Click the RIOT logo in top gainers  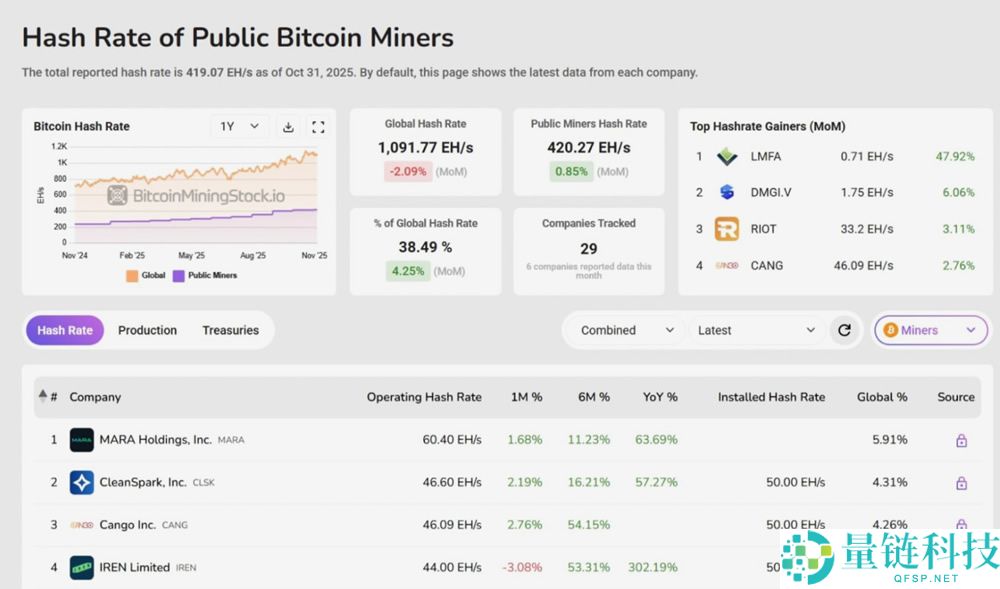[727, 229]
